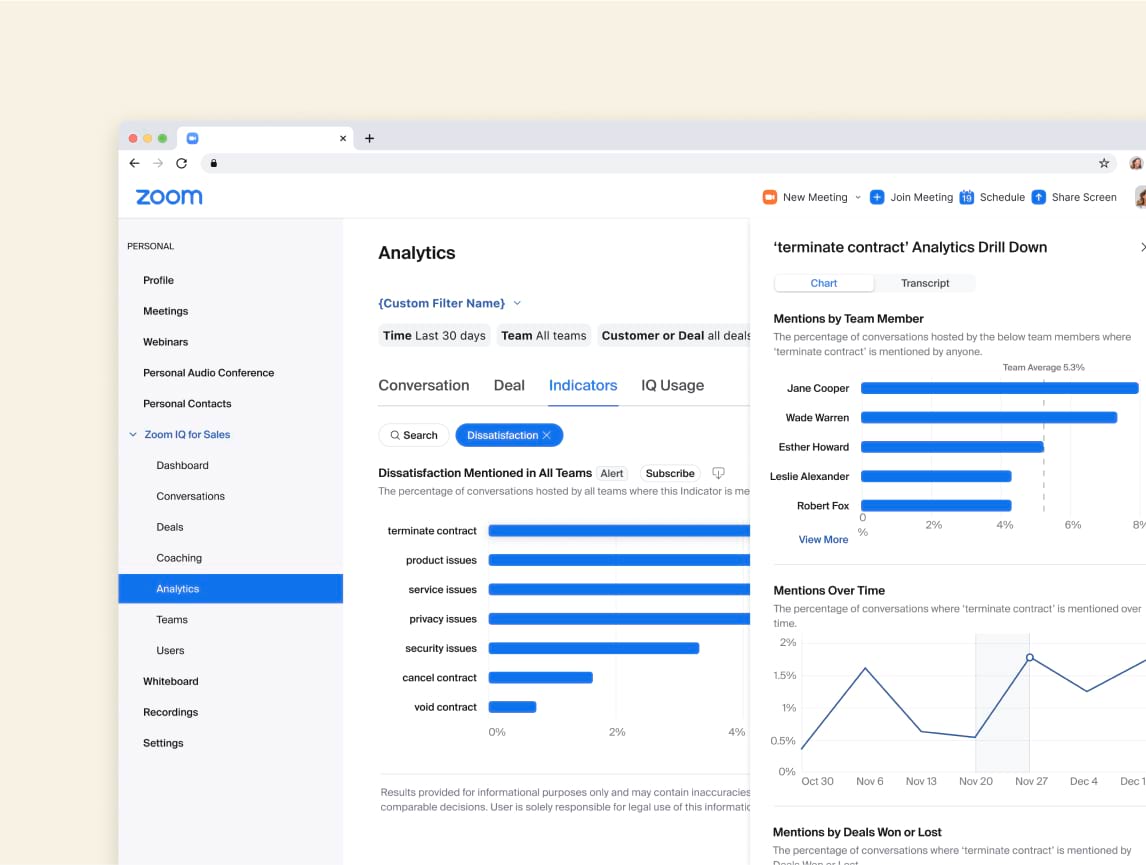Click the browser back arrow
The height and width of the screenshot is (865, 1146).
pos(134,162)
